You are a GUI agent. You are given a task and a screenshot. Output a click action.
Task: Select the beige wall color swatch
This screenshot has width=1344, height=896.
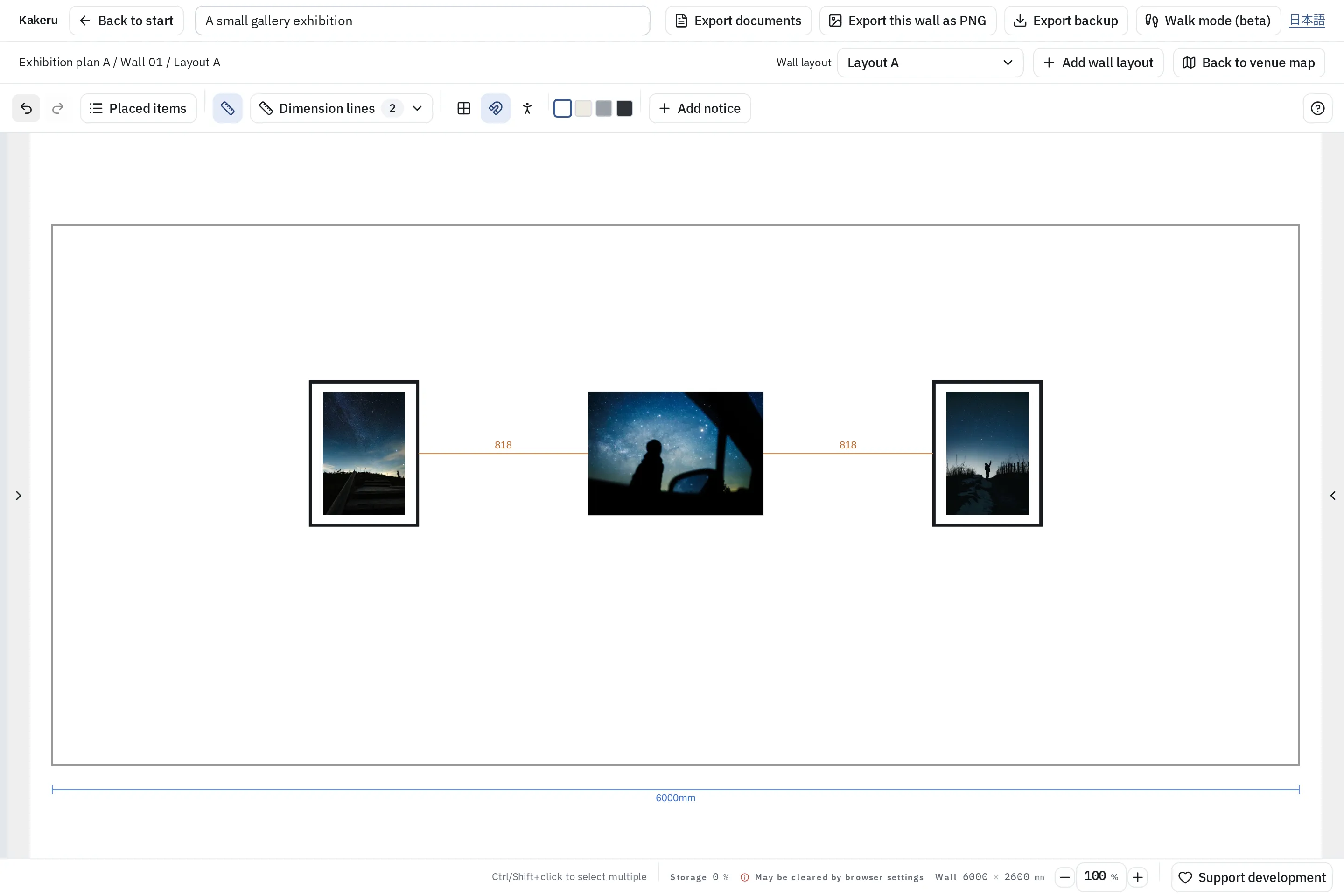(583, 108)
